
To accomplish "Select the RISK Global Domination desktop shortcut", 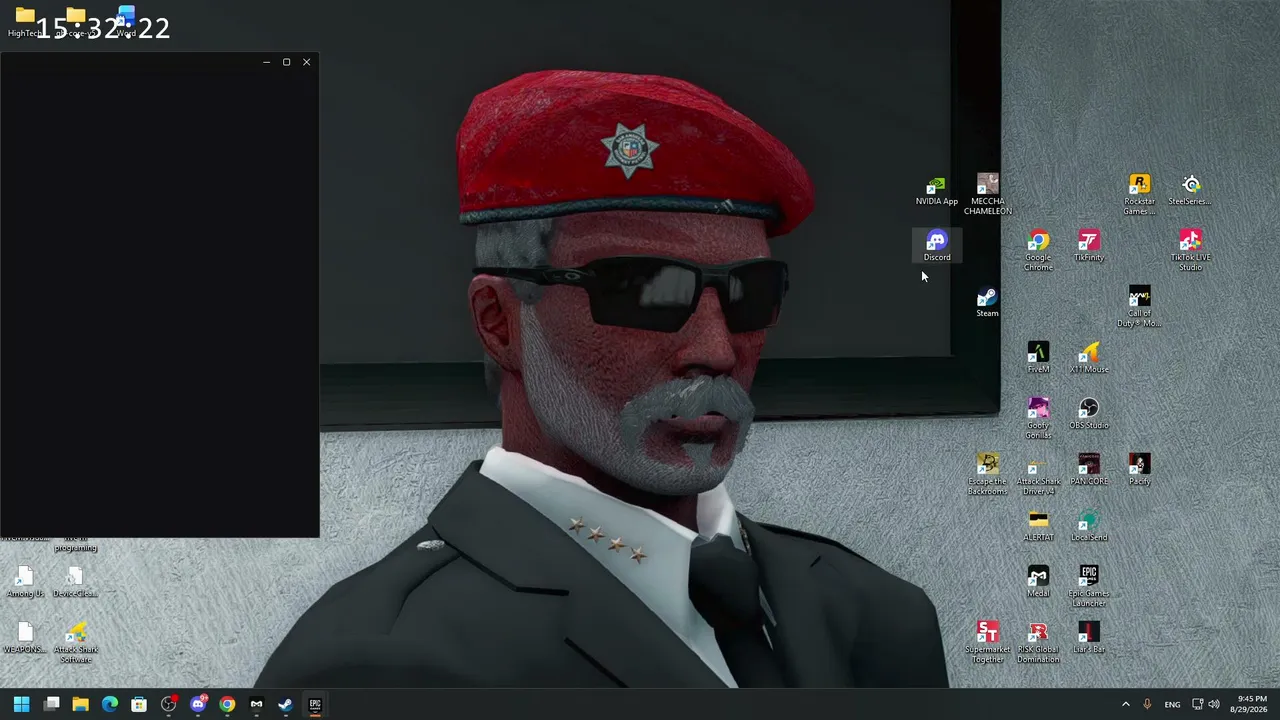I will [x=1038, y=643].
